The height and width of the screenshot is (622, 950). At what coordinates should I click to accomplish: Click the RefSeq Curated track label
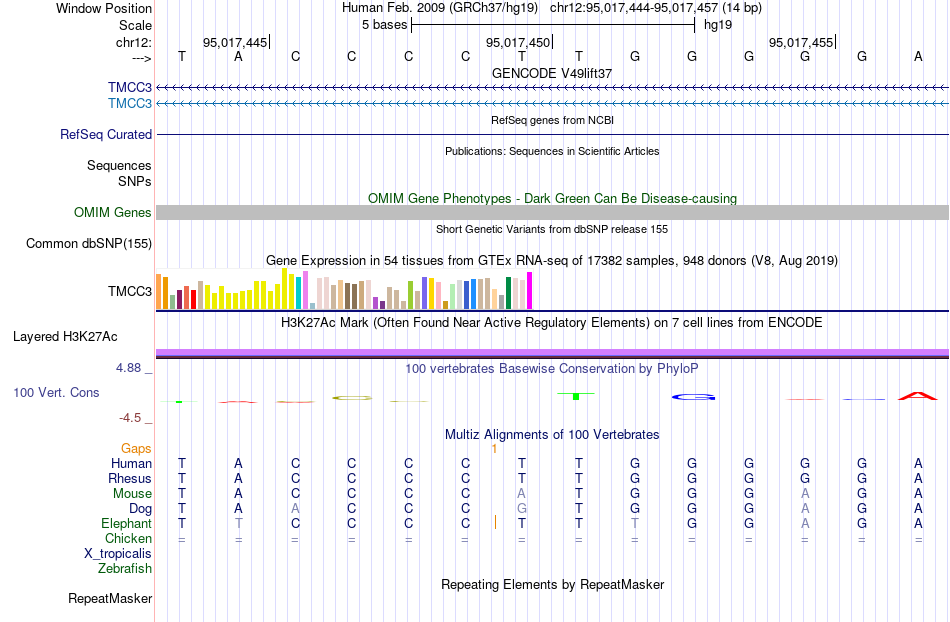coord(106,134)
